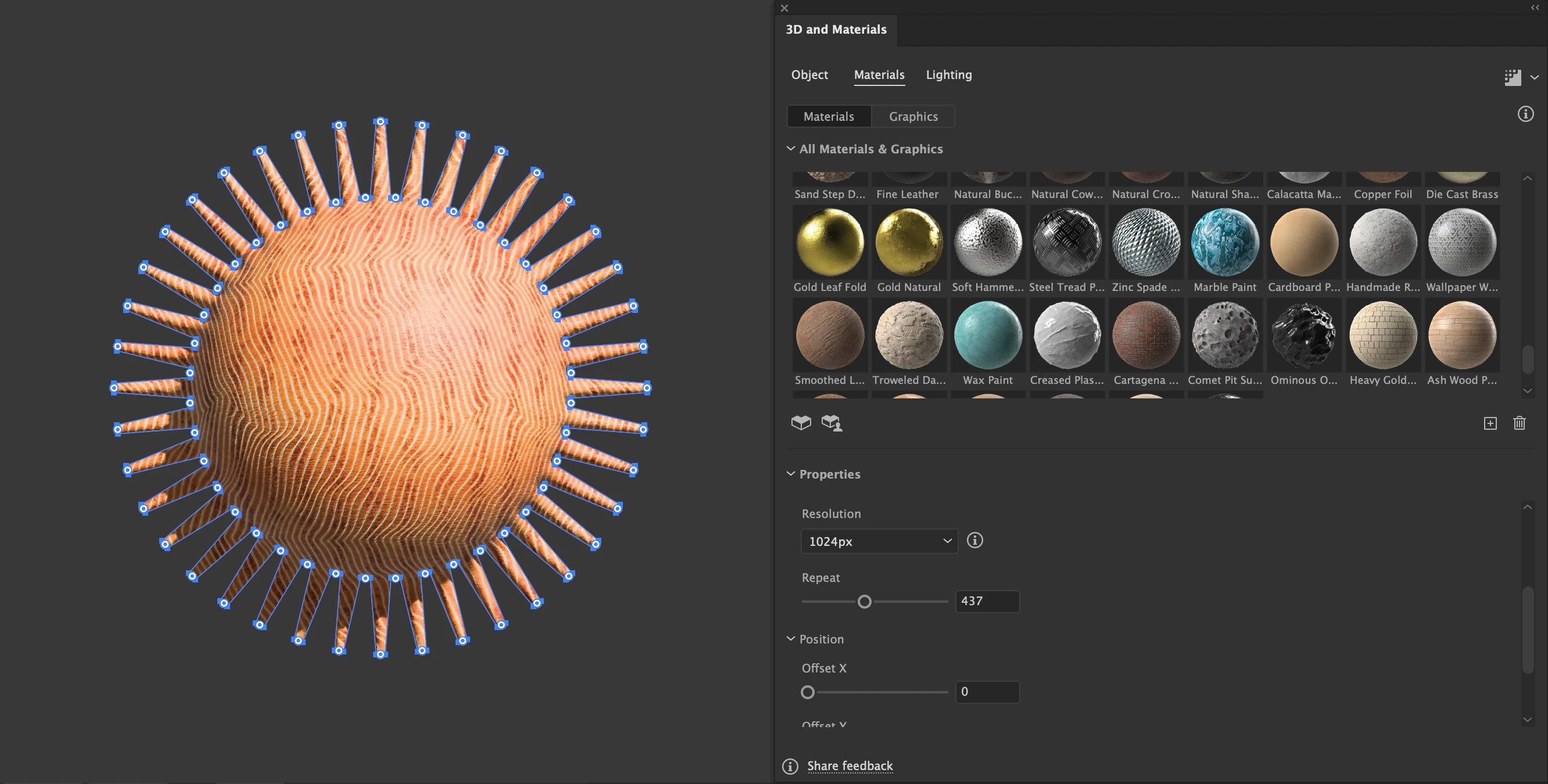The width and height of the screenshot is (1548, 784).
Task: Open the Share feedback link
Action: tap(850, 766)
